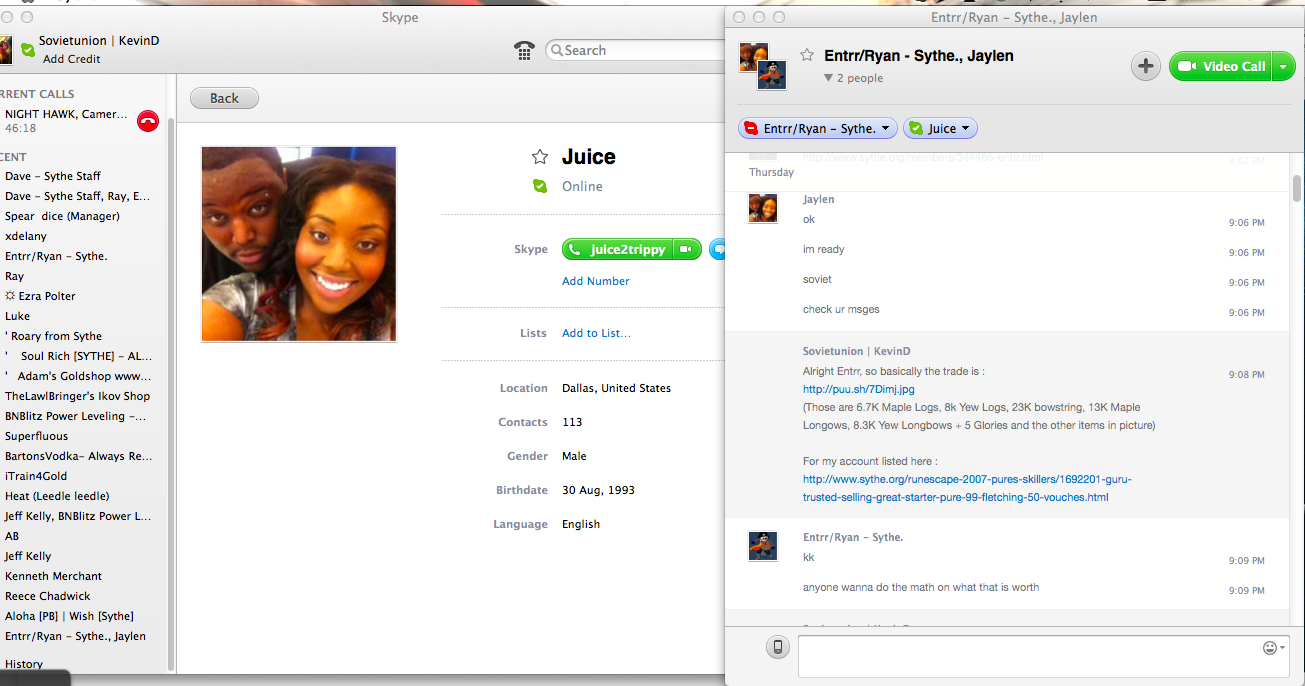1305x686 pixels.
Task: Click Juice's green Online status icon
Action: point(540,186)
